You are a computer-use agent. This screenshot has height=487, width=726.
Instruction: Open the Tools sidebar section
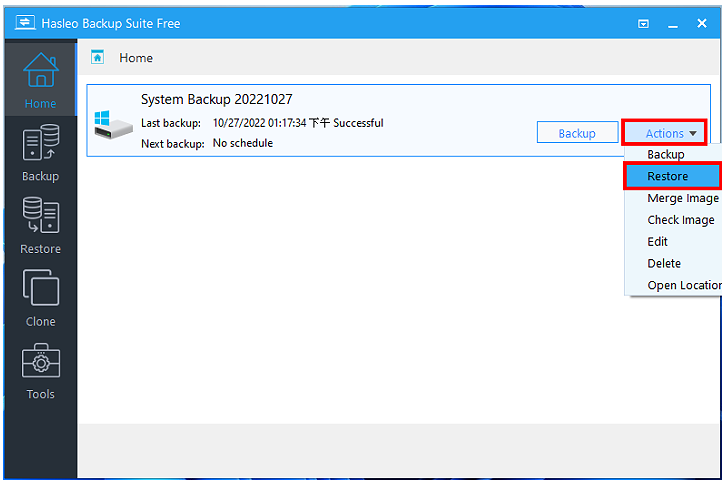pyautogui.click(x=41, y=371)
